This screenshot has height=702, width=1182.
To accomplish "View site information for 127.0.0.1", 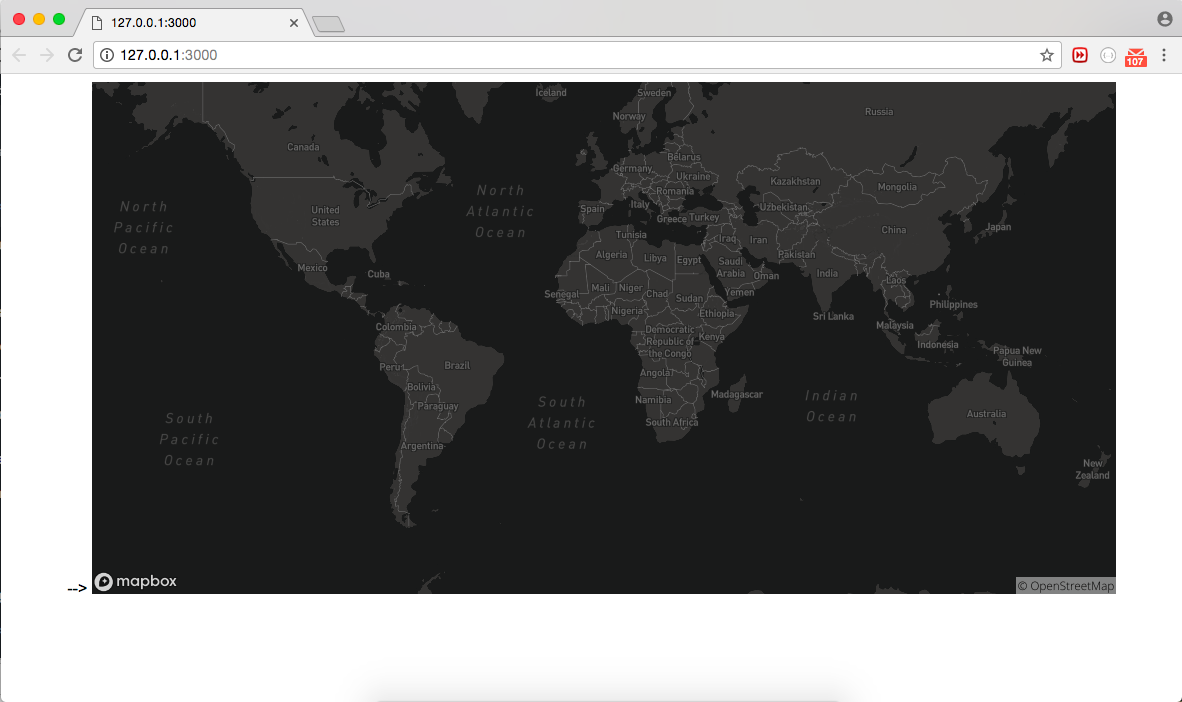I will pyautogui.click(x=107, y=55).
